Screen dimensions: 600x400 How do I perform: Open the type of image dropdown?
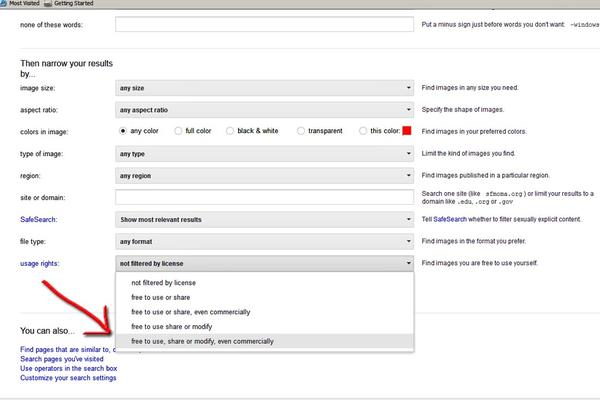coord(264,154)
